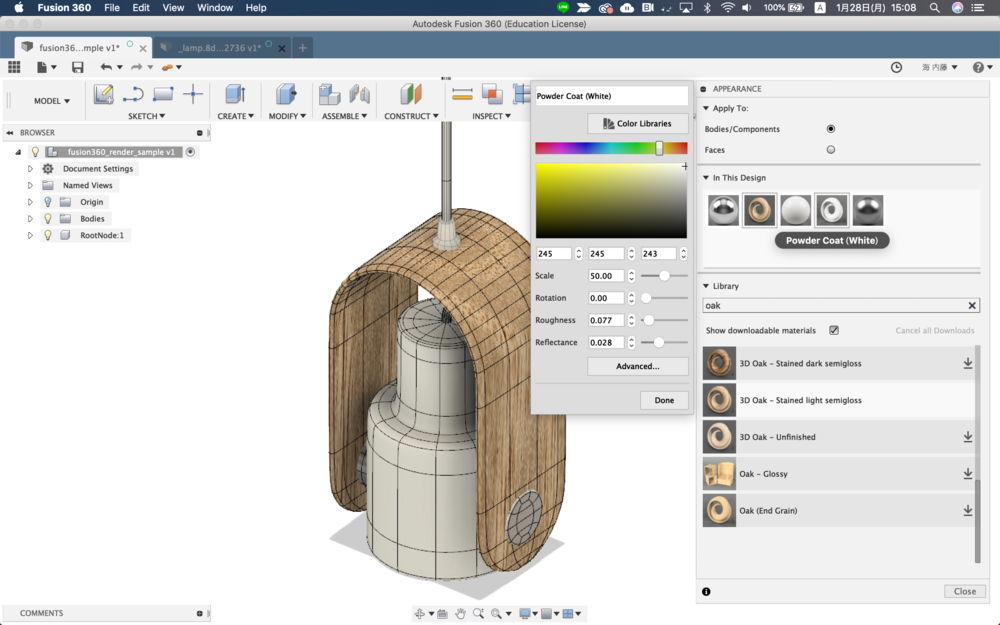Open the MODEL workspace dropdown
1000x625 pixels.
tap(52, 101)
